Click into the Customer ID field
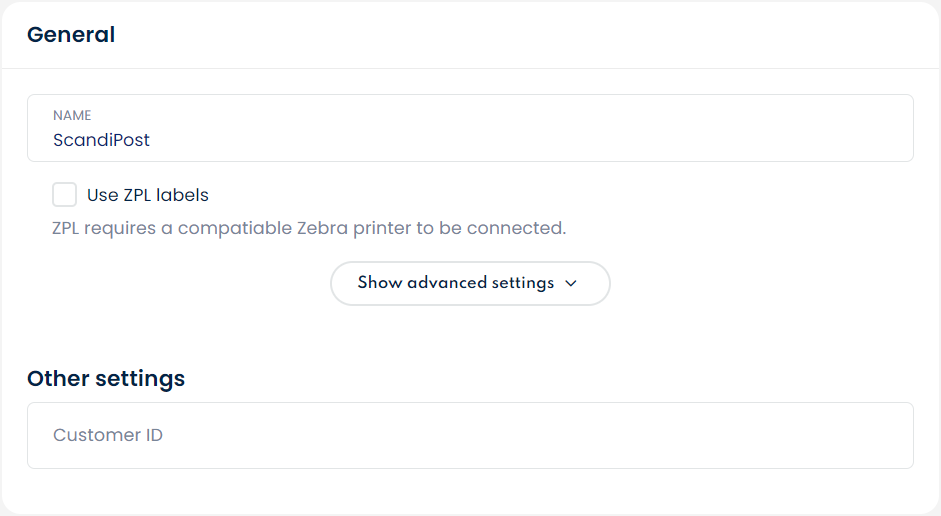The height and width of the screenshot is (516, 941). [x=470, y=435]
